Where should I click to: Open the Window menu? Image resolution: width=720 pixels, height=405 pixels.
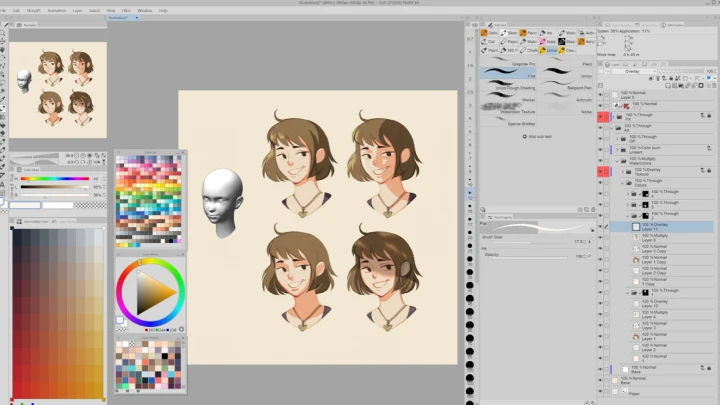click(x=145, y=10)
